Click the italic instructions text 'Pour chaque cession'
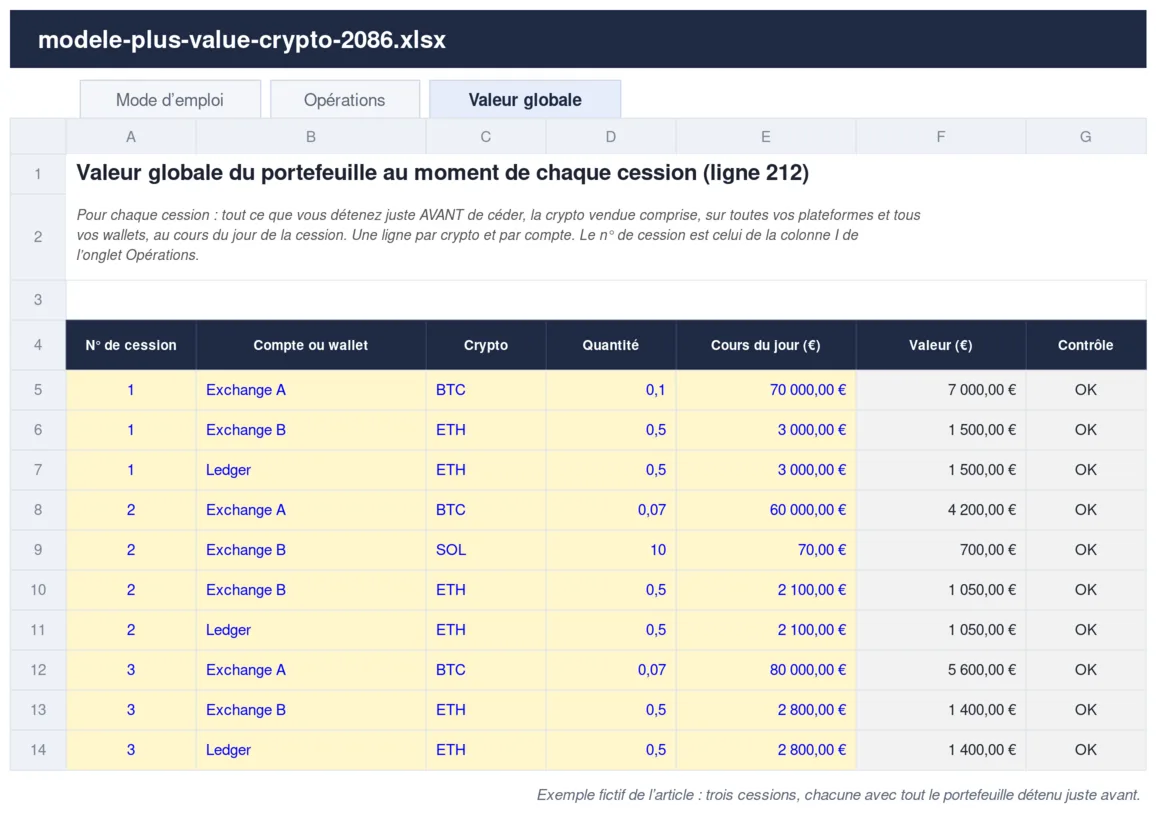The height and width of the screenshot is (814, 1156). (x=498, y=235)
